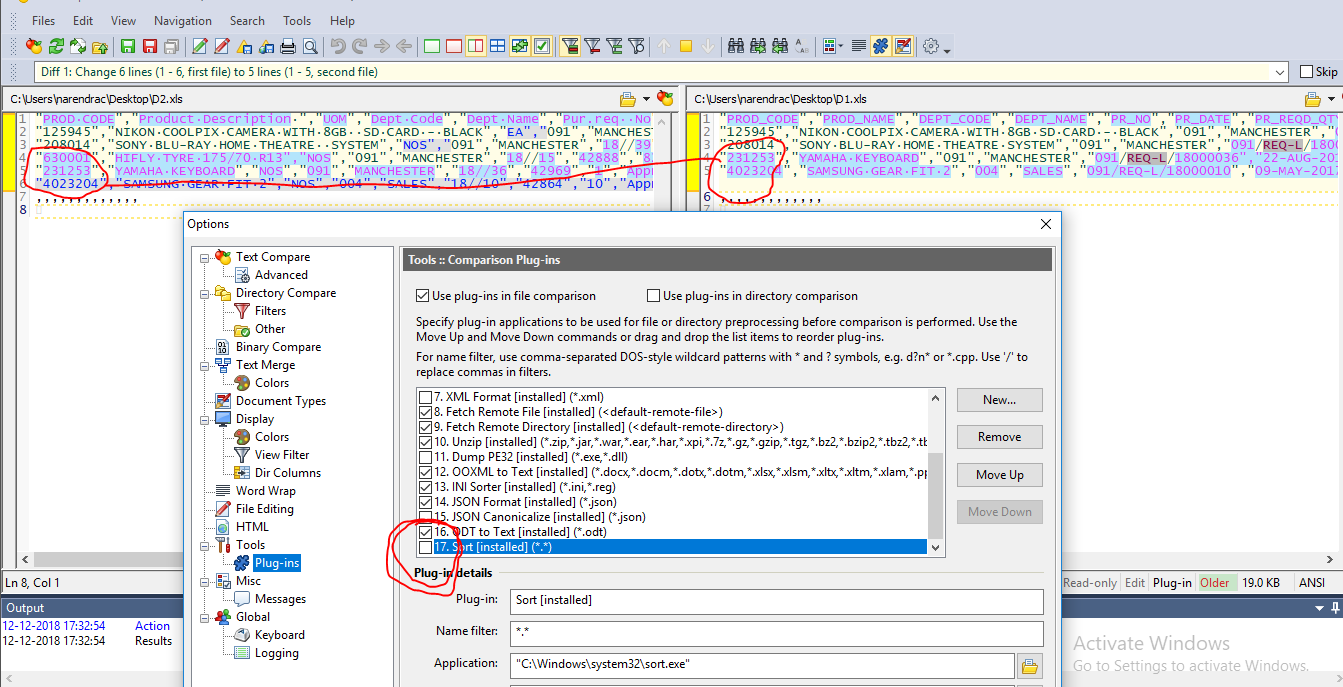Open the Edit menu
This screenshot has height=687, width=1343.
click(83, 21)
